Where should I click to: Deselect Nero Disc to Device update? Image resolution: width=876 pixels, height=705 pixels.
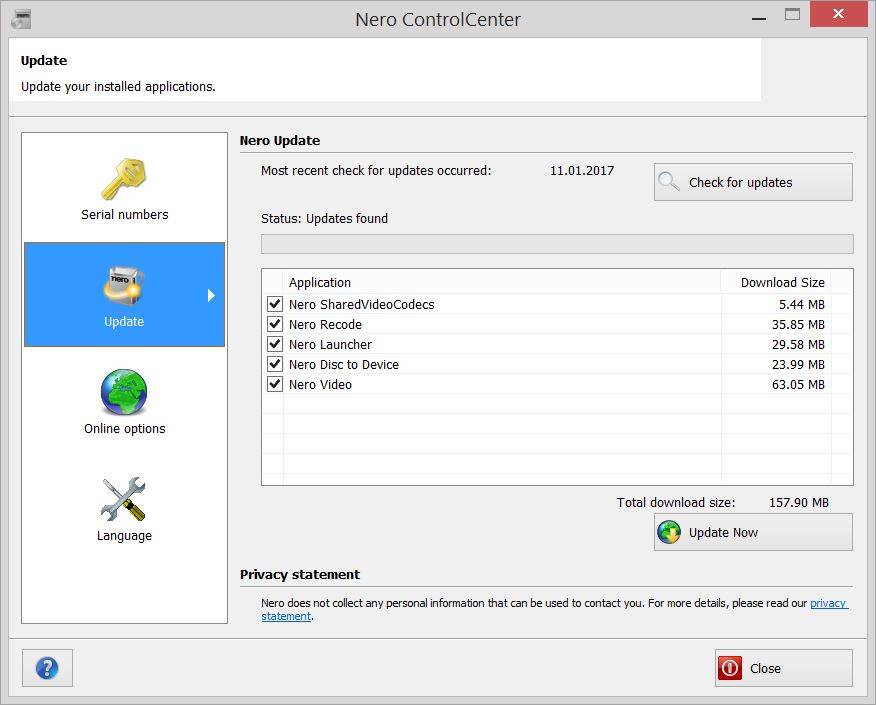275,364
